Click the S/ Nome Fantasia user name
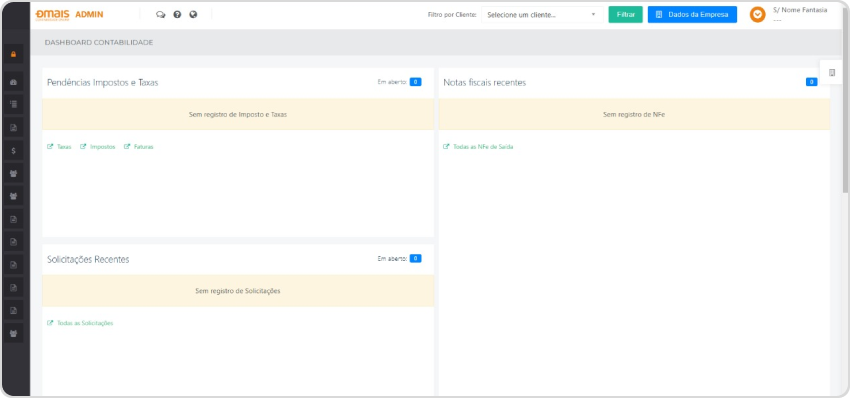This screenshot has height=398, width=850. coord(800,10)
